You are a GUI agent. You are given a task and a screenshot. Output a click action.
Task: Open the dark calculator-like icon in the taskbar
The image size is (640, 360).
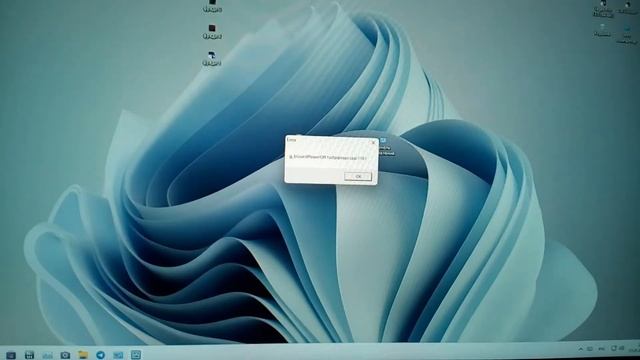click(x=29, y=355)
